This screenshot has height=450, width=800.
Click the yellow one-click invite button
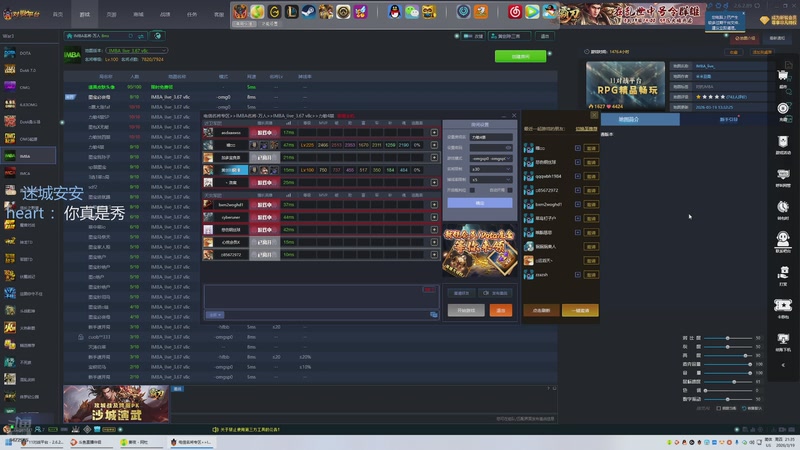pos(580,310)
